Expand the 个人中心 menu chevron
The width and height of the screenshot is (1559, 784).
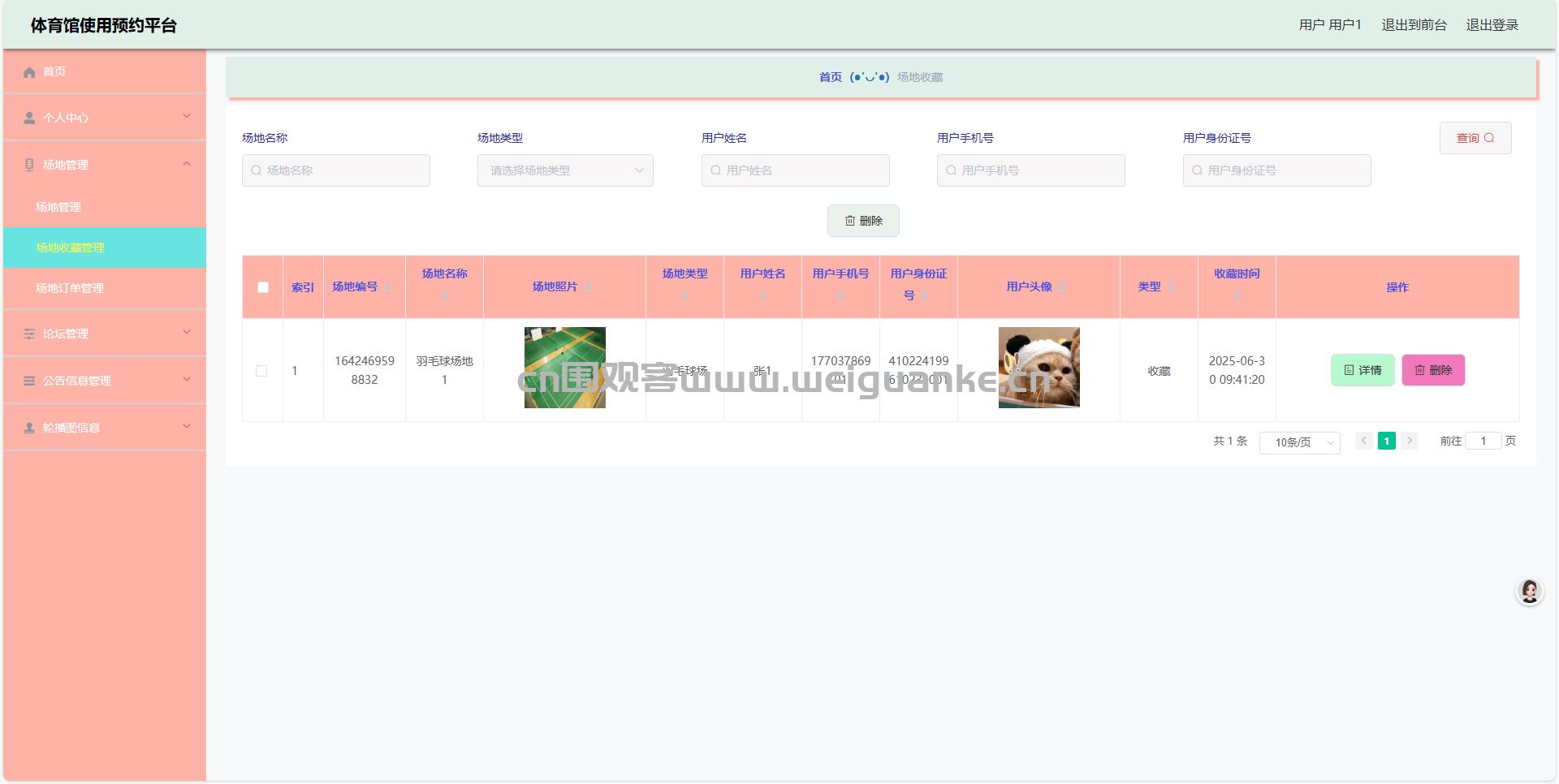point(187,117)
